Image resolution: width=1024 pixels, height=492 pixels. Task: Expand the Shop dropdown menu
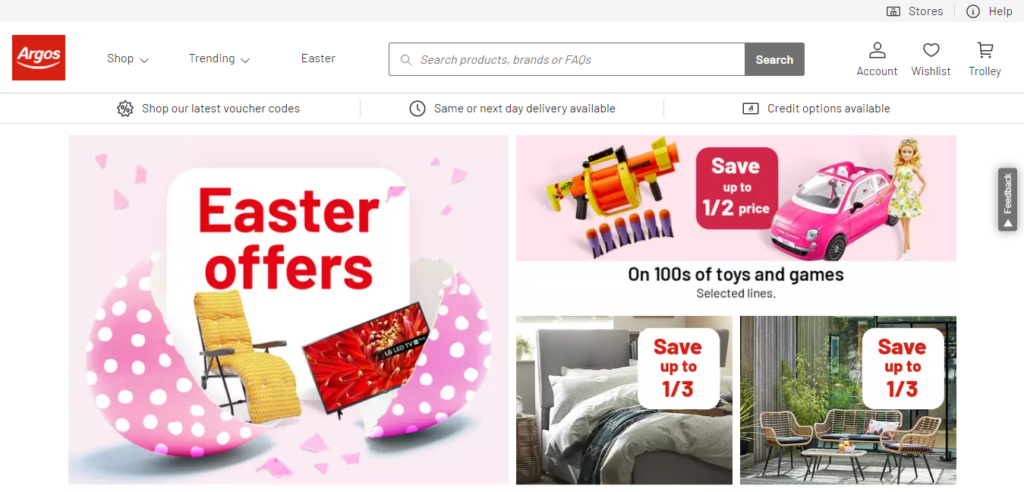click(x=128, y=58)
